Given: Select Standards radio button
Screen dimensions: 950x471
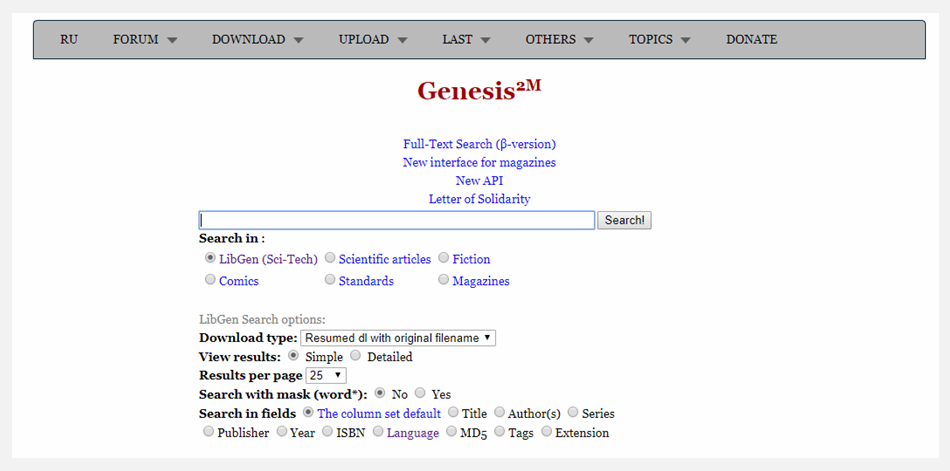Looking at the screenshot, I should click(330, 279).
